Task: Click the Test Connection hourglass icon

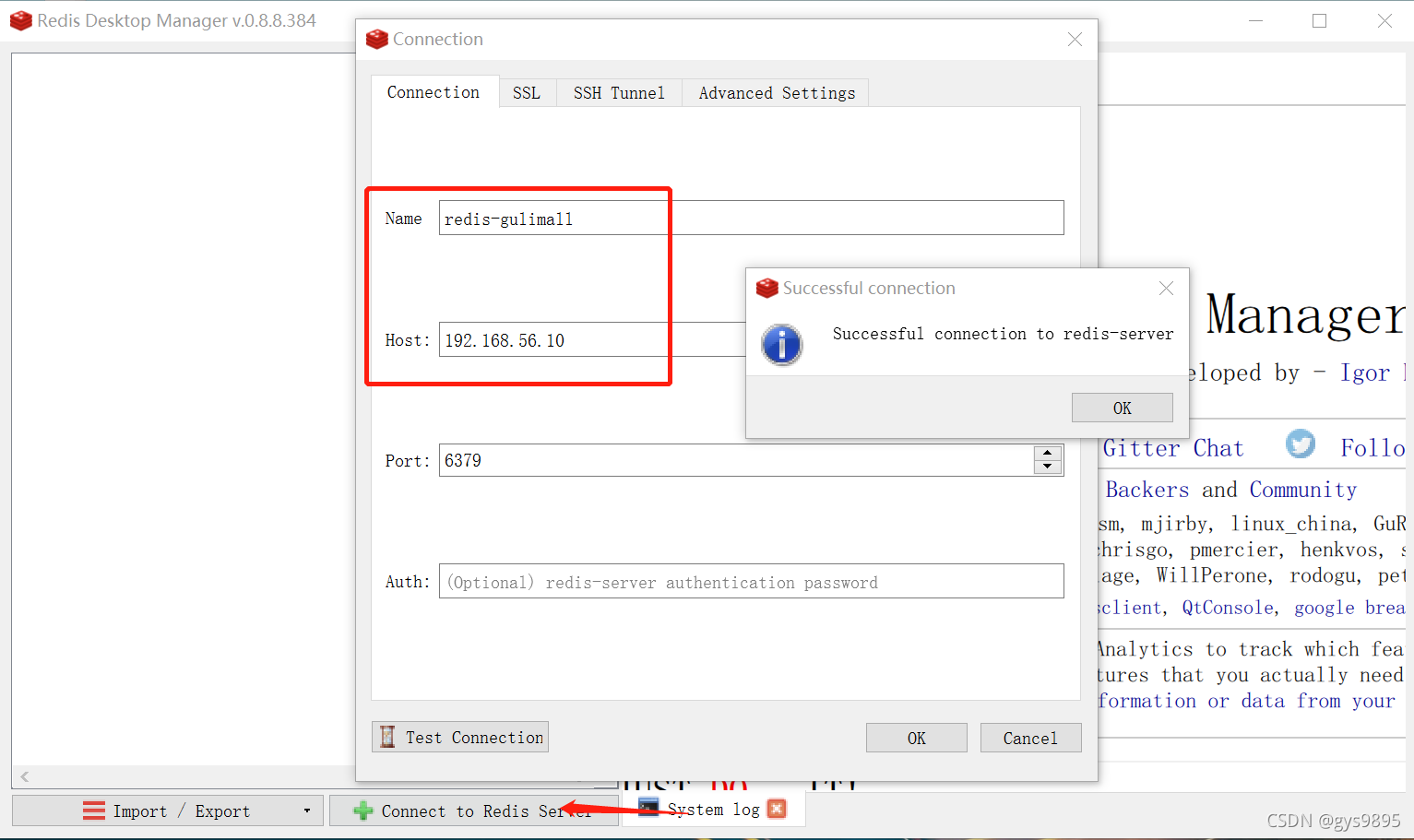Action: [387, 737]
